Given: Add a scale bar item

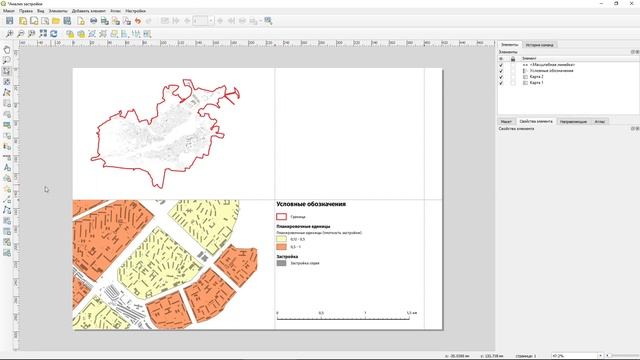Looking at the screenshot, I should click(7, 157).
